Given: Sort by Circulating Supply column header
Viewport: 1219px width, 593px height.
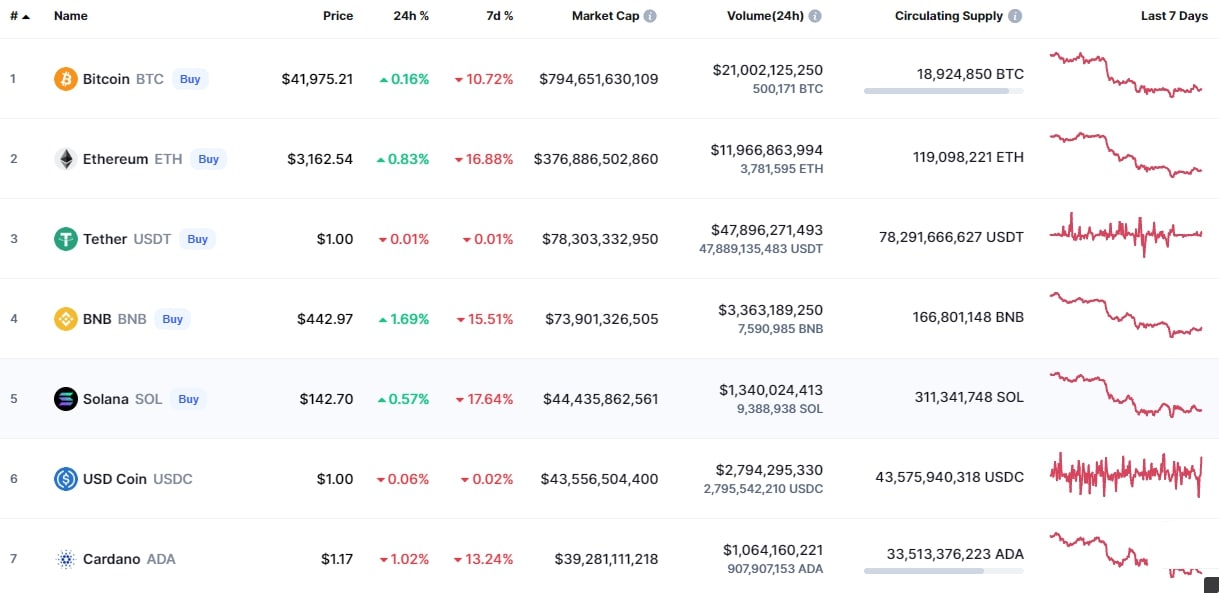Looking at the screenshot, I should coord(949,16).
